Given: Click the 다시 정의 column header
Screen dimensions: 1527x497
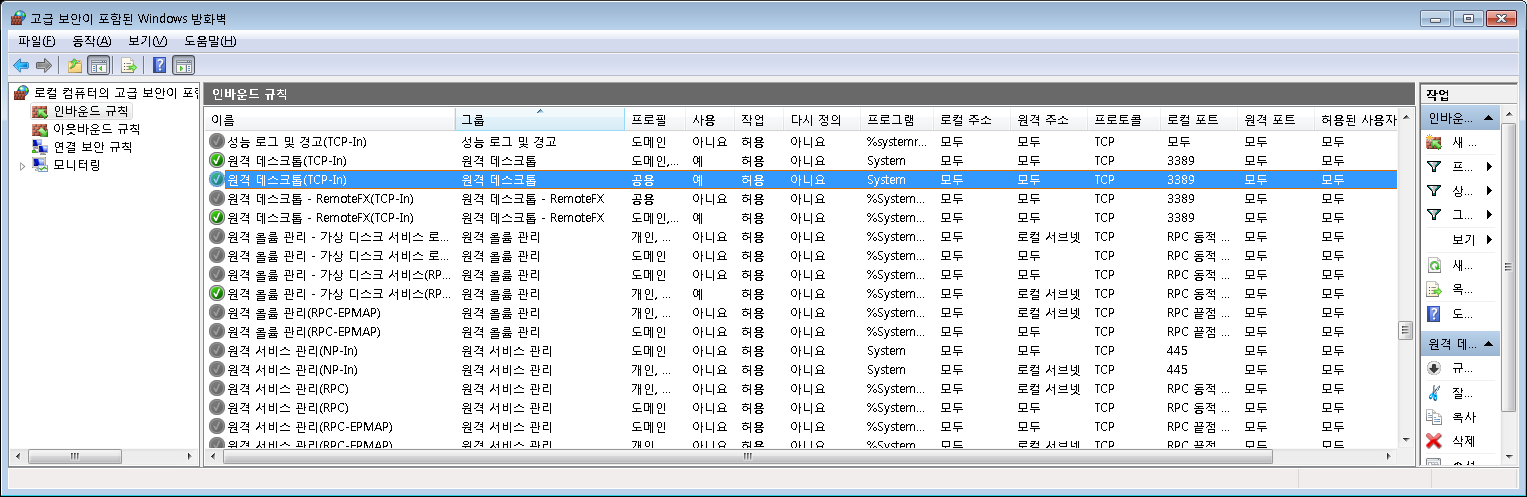Looking at the screenshot, I should coord(821,120).
